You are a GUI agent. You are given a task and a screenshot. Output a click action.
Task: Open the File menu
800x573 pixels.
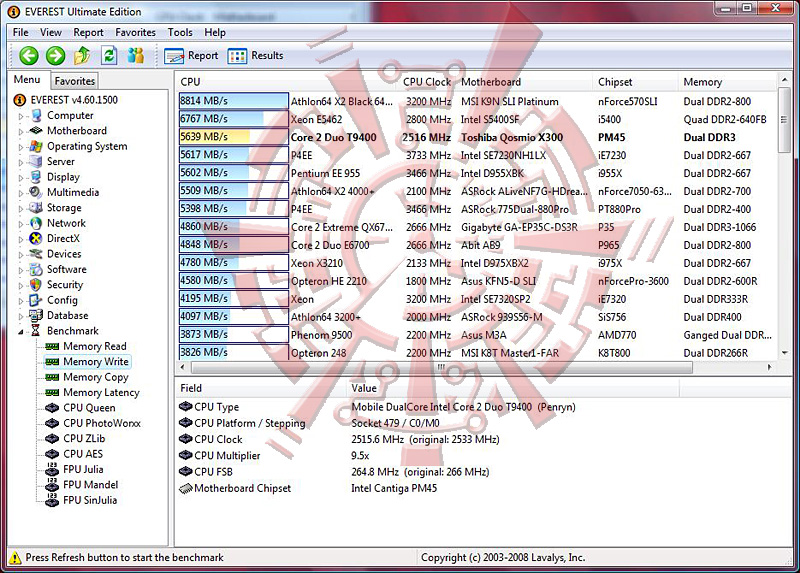click(x=20, y=32)
